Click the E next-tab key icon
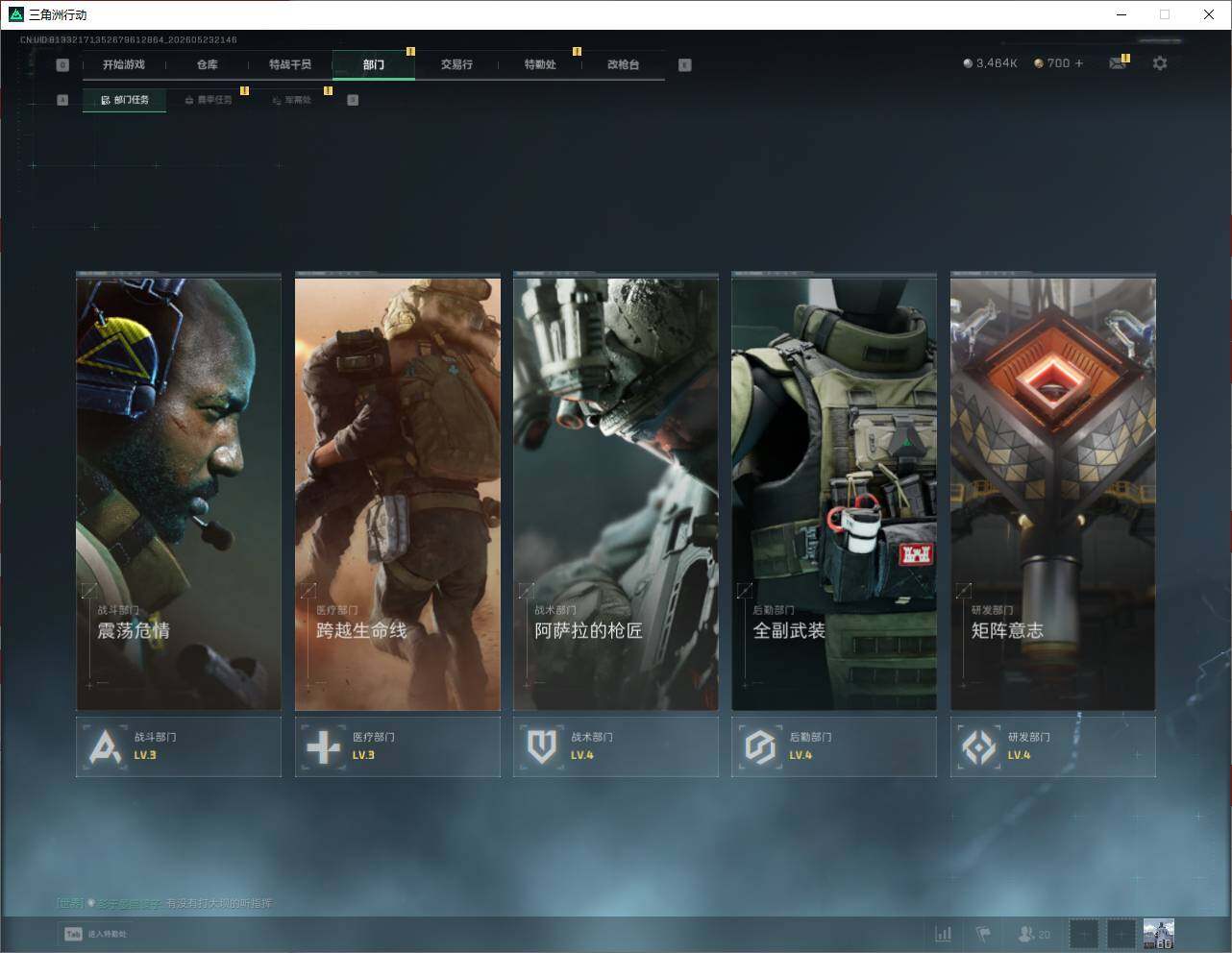The width and height of the screenshot is (1232, 953). tap(684, 64)
